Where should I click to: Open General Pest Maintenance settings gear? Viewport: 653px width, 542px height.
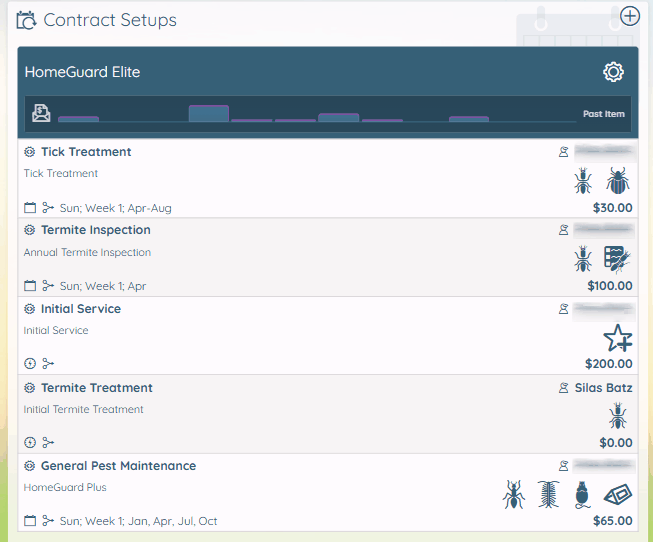point(30,466)
